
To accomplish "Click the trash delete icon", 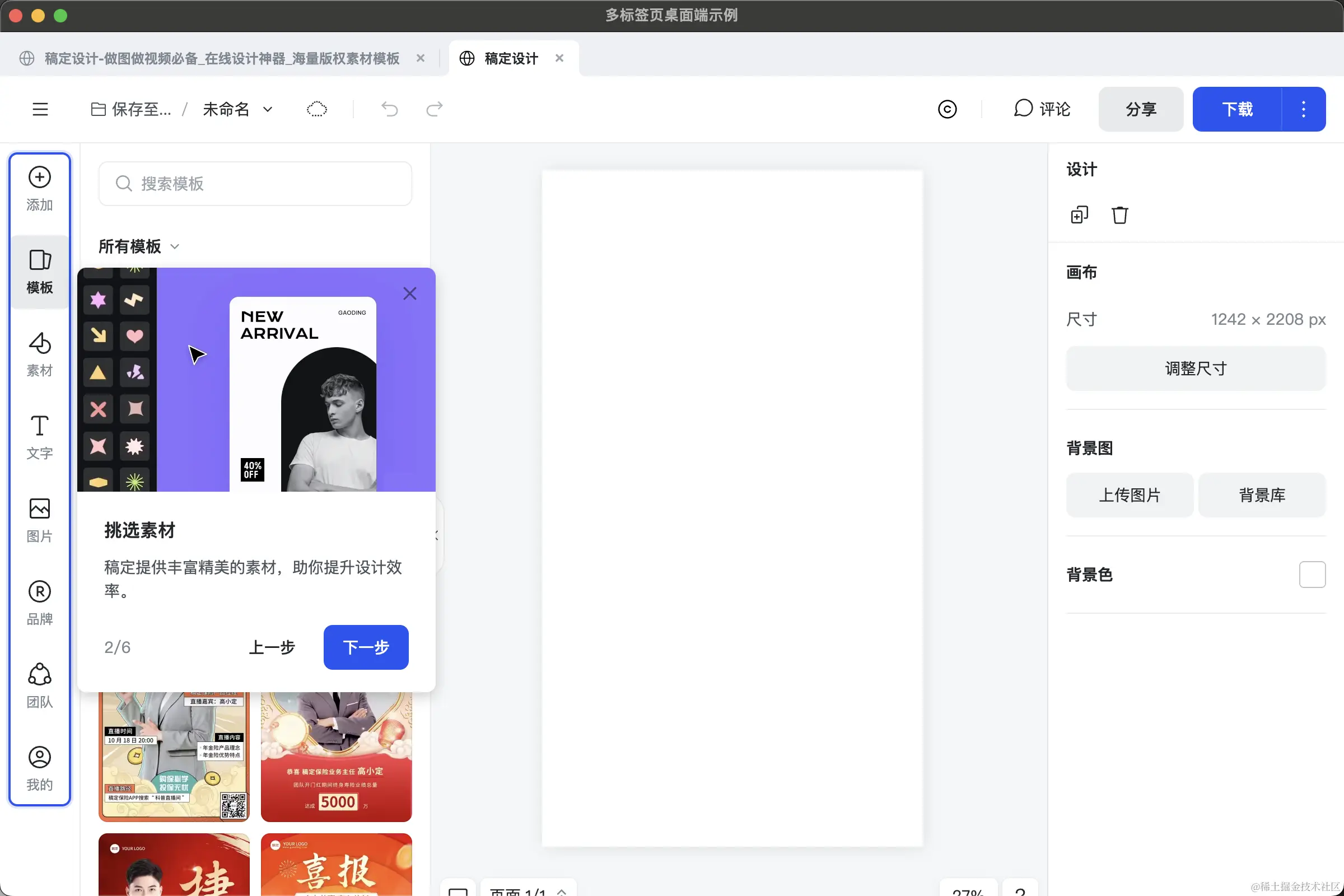I will pos(1119,216).
